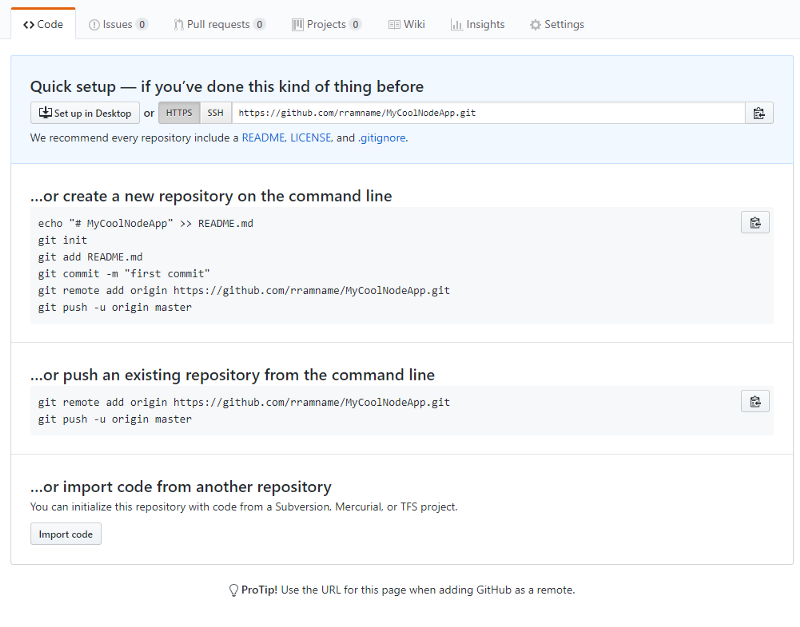Copy the new repository command block
Image resolution: width=800 pixels, height=627 pixels.
[x=755, y=222]
